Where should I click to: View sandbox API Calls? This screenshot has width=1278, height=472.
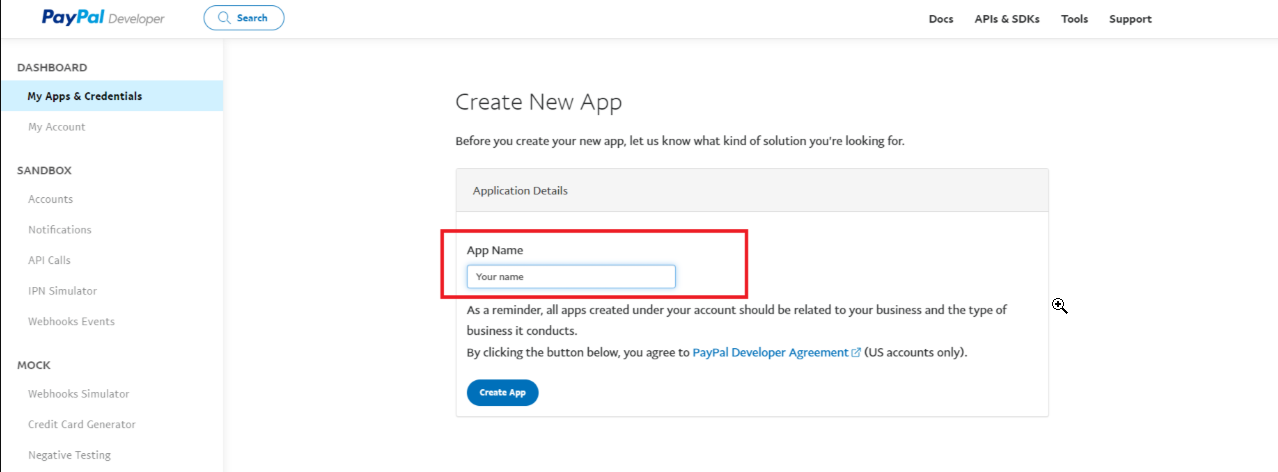(x=50, y=260)
